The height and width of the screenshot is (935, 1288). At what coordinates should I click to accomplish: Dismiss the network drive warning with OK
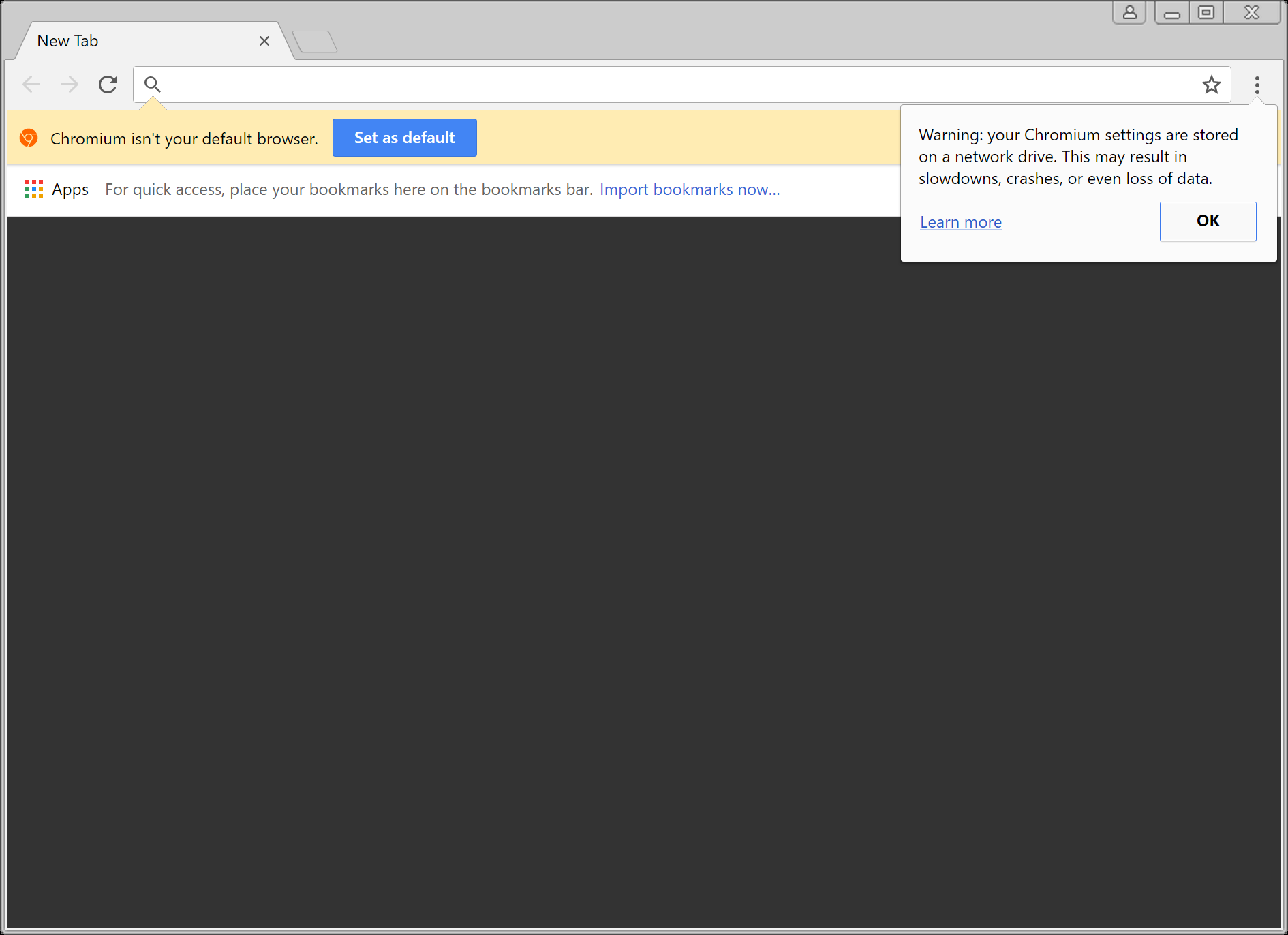[x=1208, y=221]
